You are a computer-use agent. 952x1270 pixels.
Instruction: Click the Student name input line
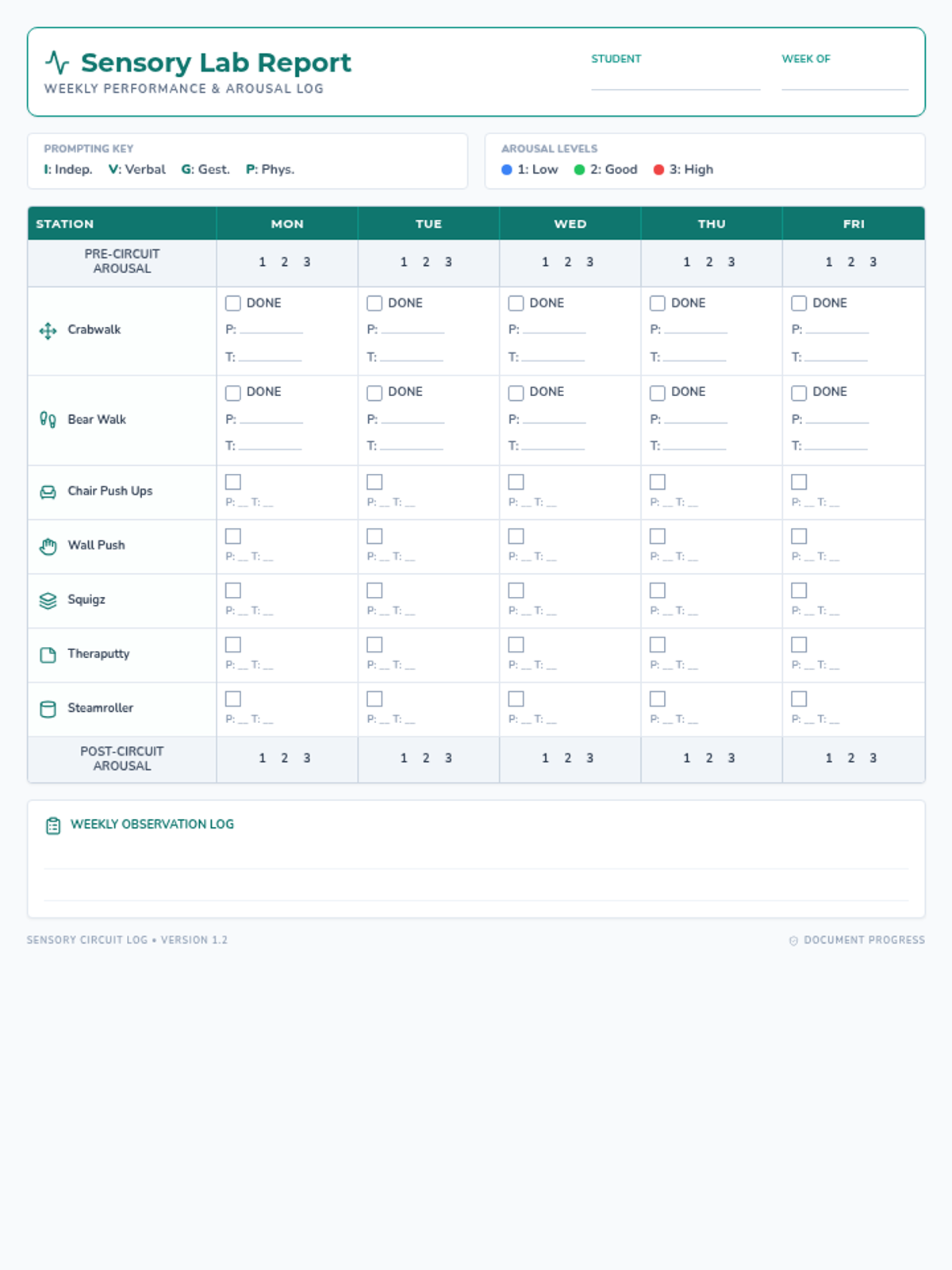675,79
